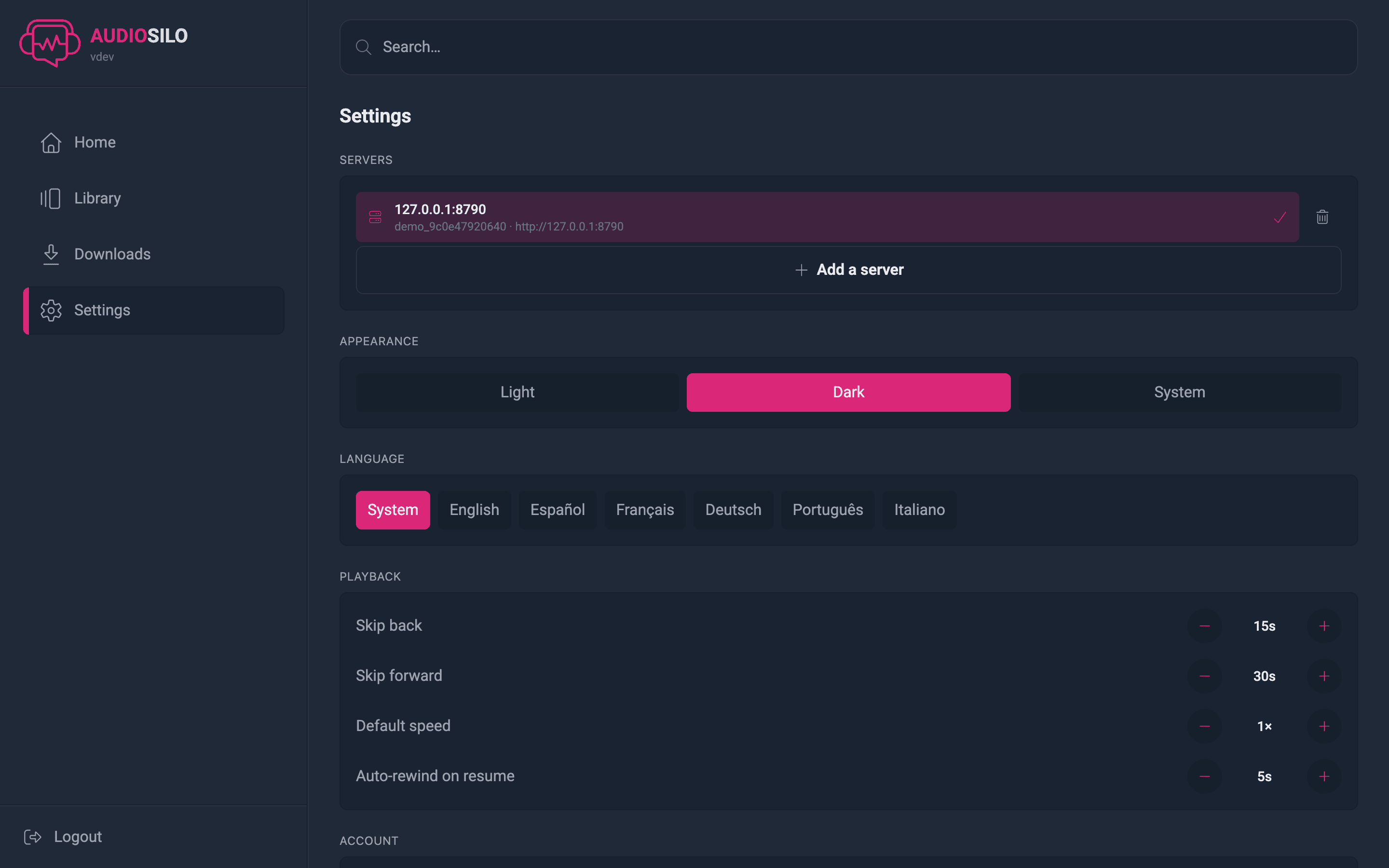Increase Skip back with plus button
Viewport: 1389px width, 868px height.
point(1324,626)
